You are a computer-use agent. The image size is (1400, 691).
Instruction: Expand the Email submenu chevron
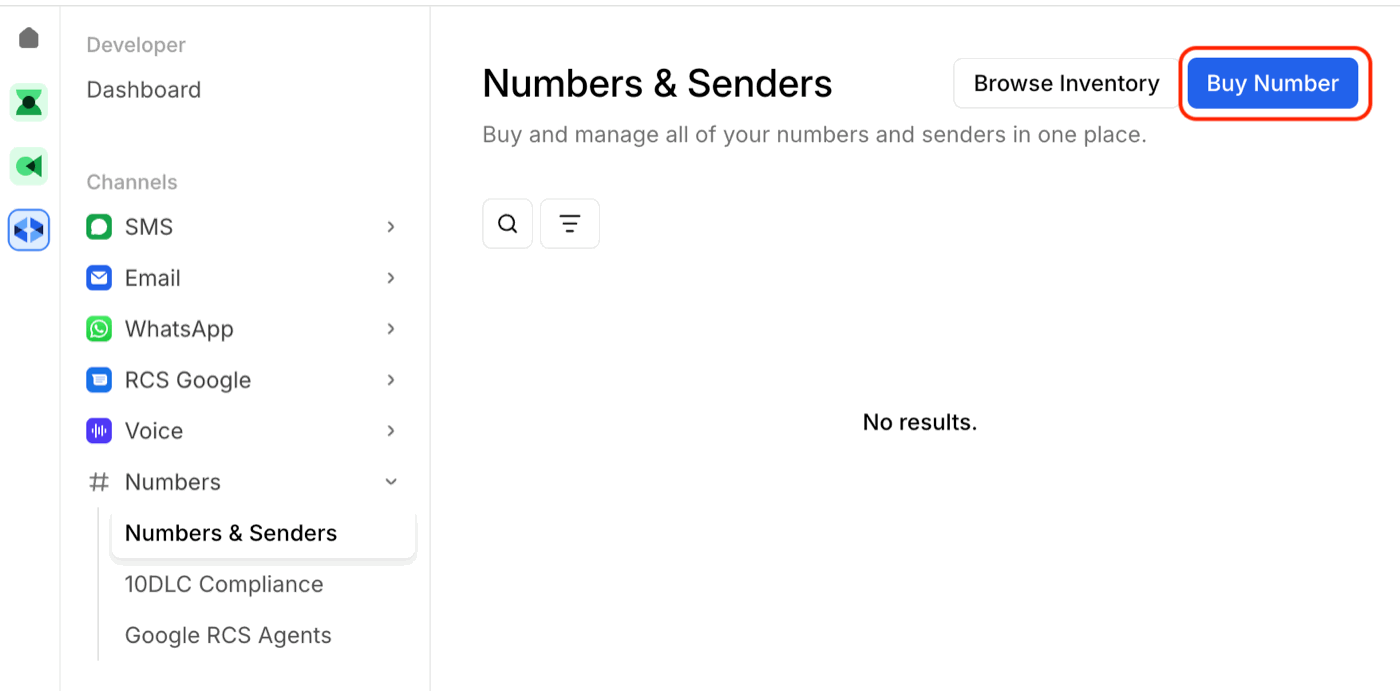tap(391, 278)
